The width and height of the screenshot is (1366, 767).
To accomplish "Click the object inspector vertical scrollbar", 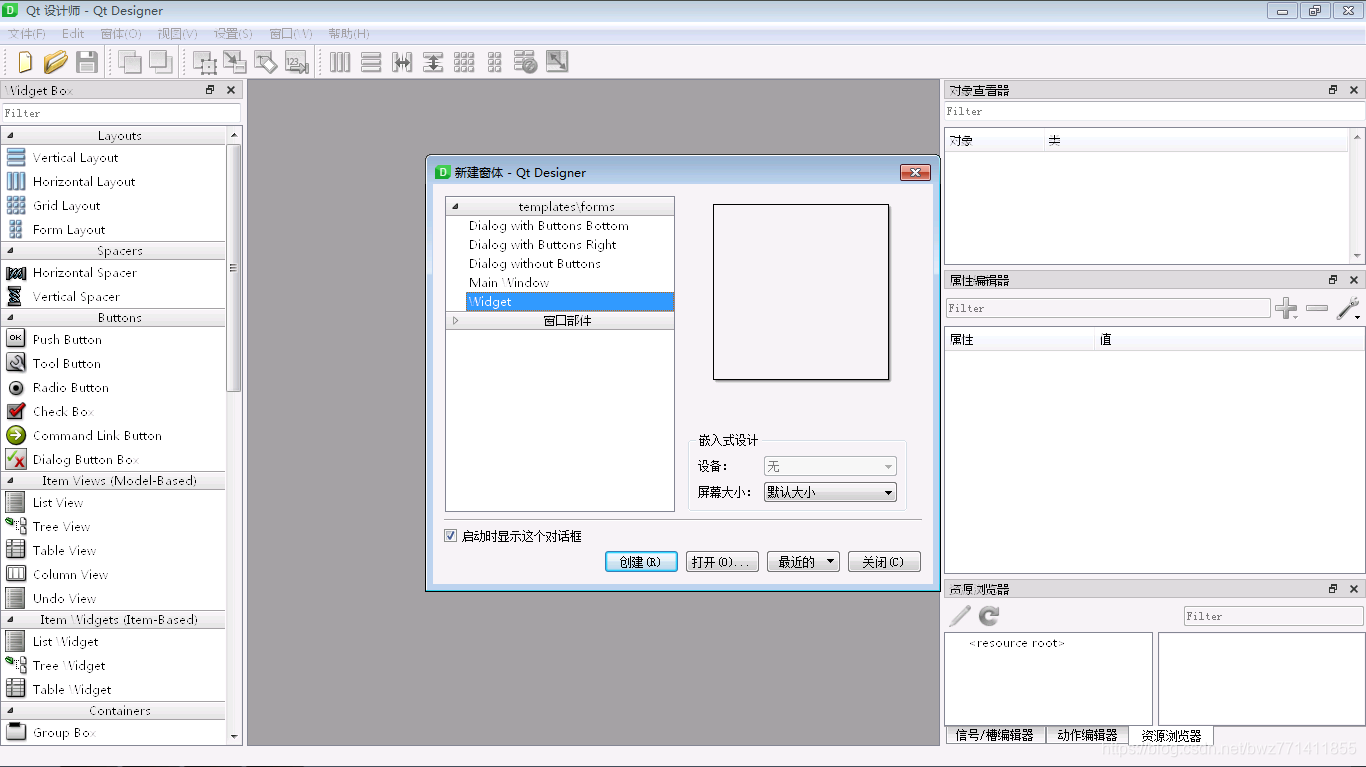I will (1357, 195).
